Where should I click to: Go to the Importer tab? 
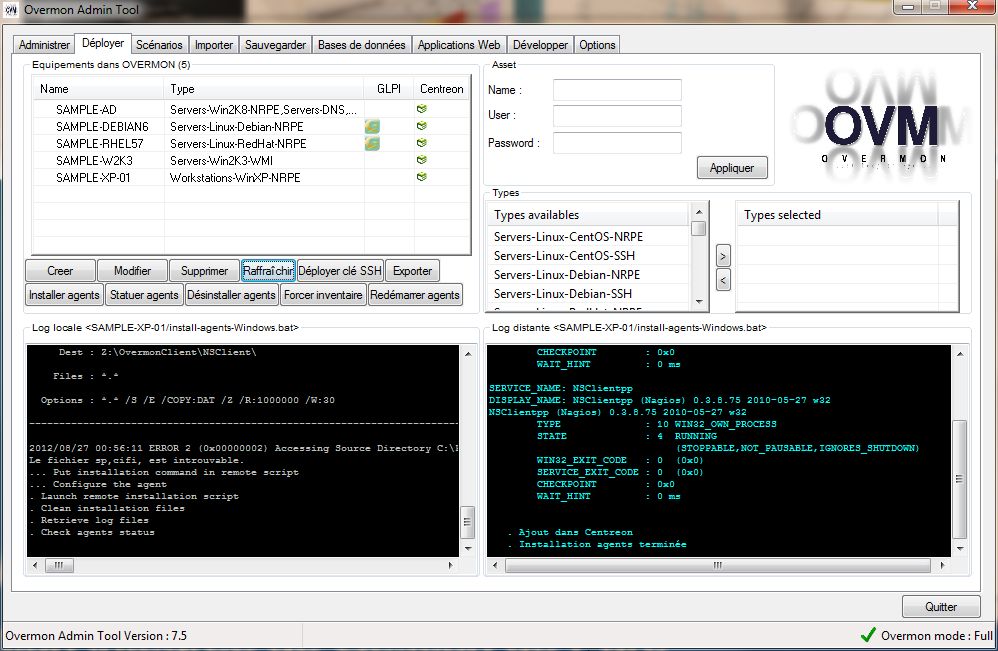tap(214, 45)
